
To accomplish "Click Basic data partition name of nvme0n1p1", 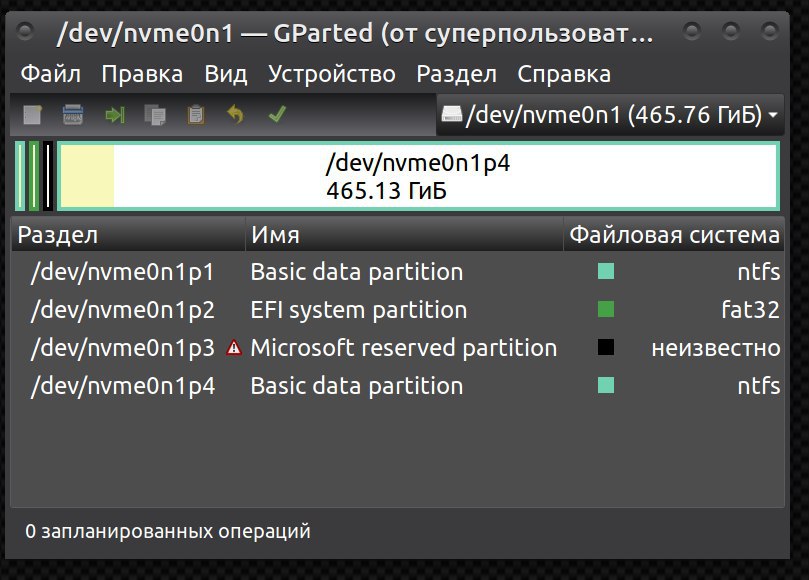I will tap(357, 272).
